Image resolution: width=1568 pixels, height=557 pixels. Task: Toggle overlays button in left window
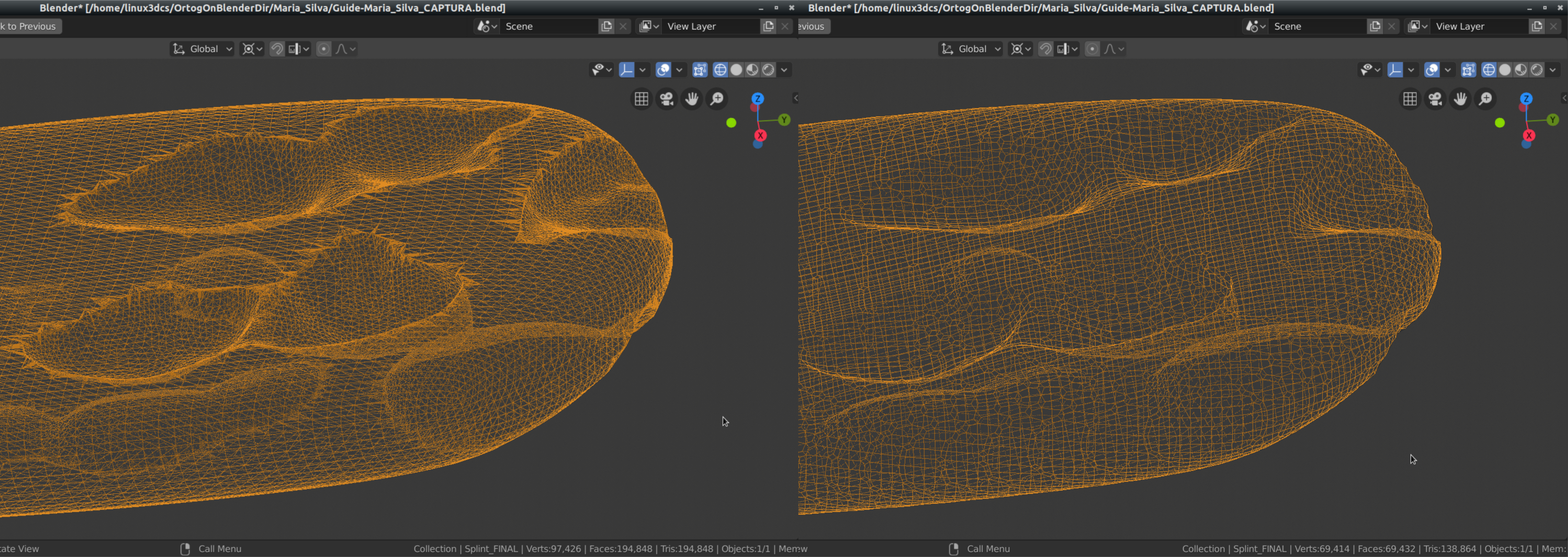[x=663, y=70]
